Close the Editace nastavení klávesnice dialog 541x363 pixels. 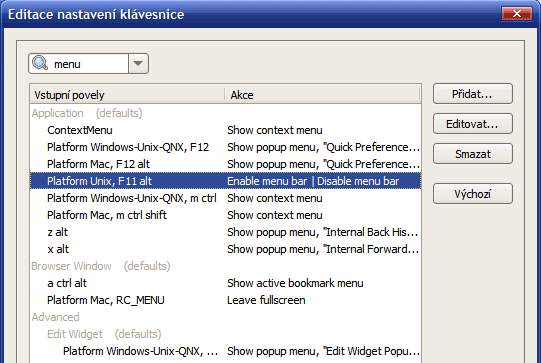coord(517,14)
